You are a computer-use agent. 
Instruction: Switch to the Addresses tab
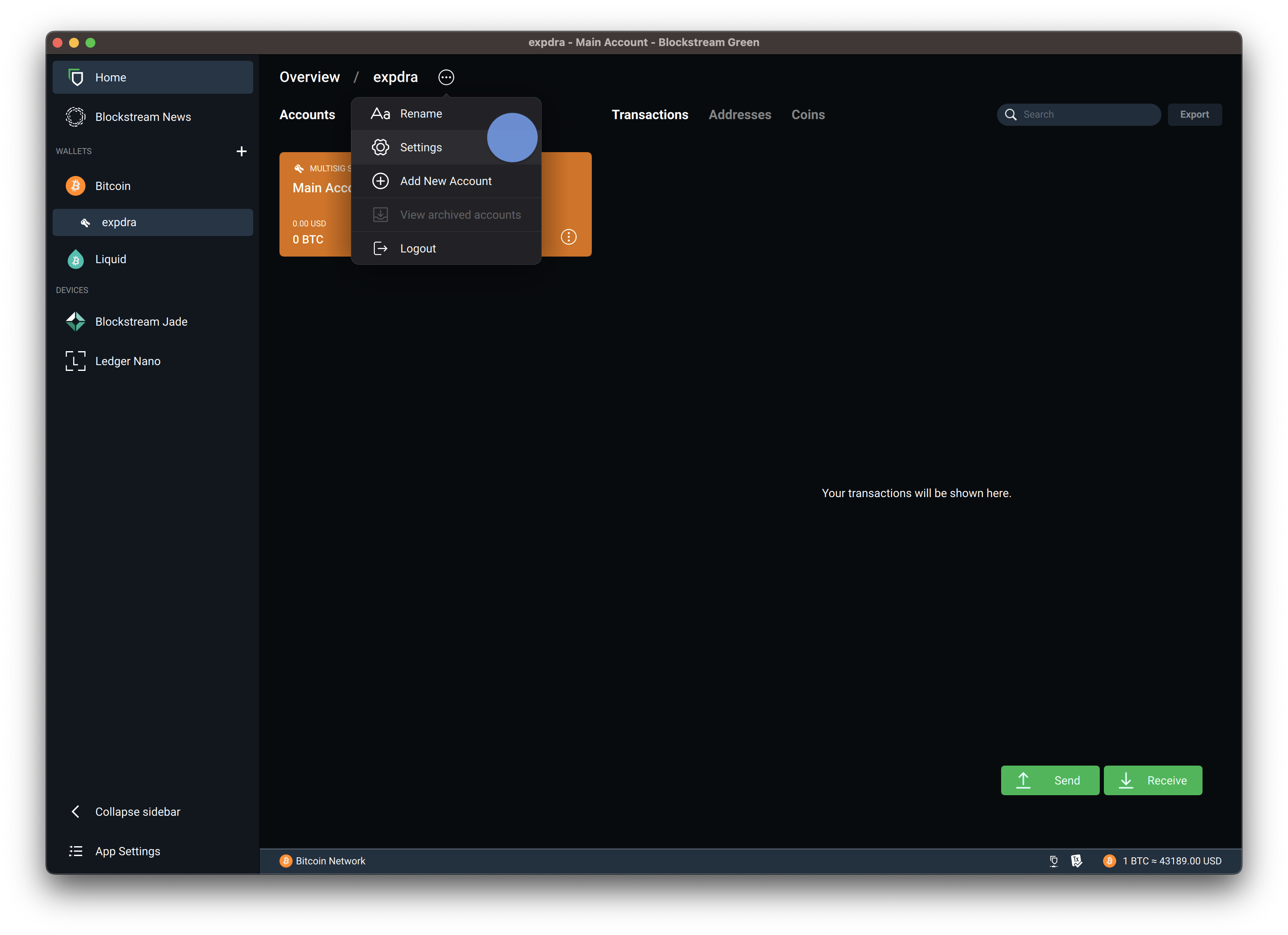(x=739, y=114)
